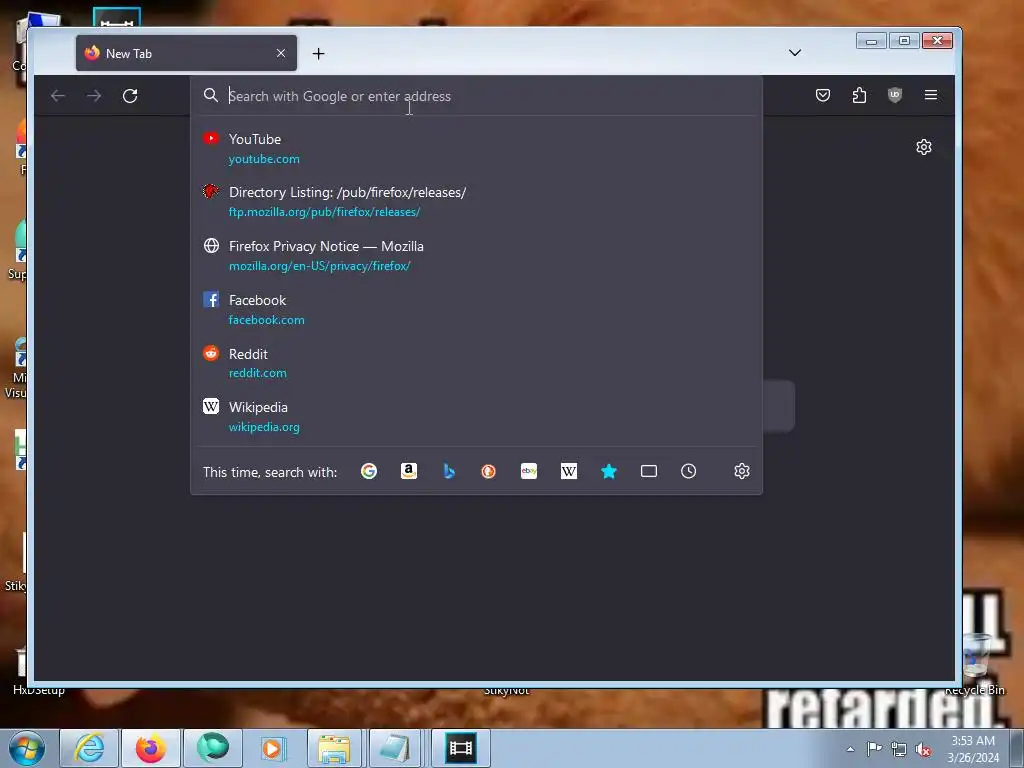The height and width of the screenshot is (768, 1024).
Task: Show hidden system tray icons arrow
Action: (x=850, y=749)
